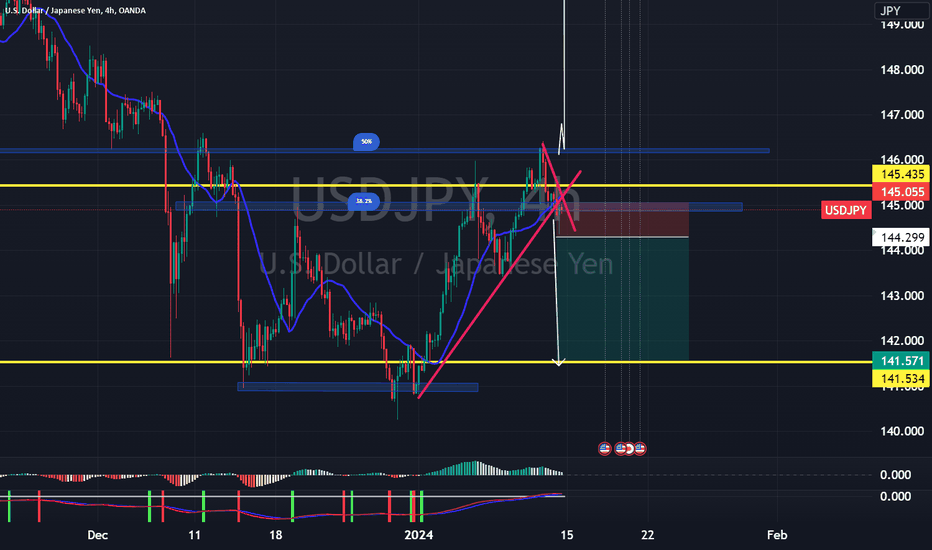Screen dimensions: 932x550
Task: Click the 149.000 price axis label
Action: tap(902, 25)
